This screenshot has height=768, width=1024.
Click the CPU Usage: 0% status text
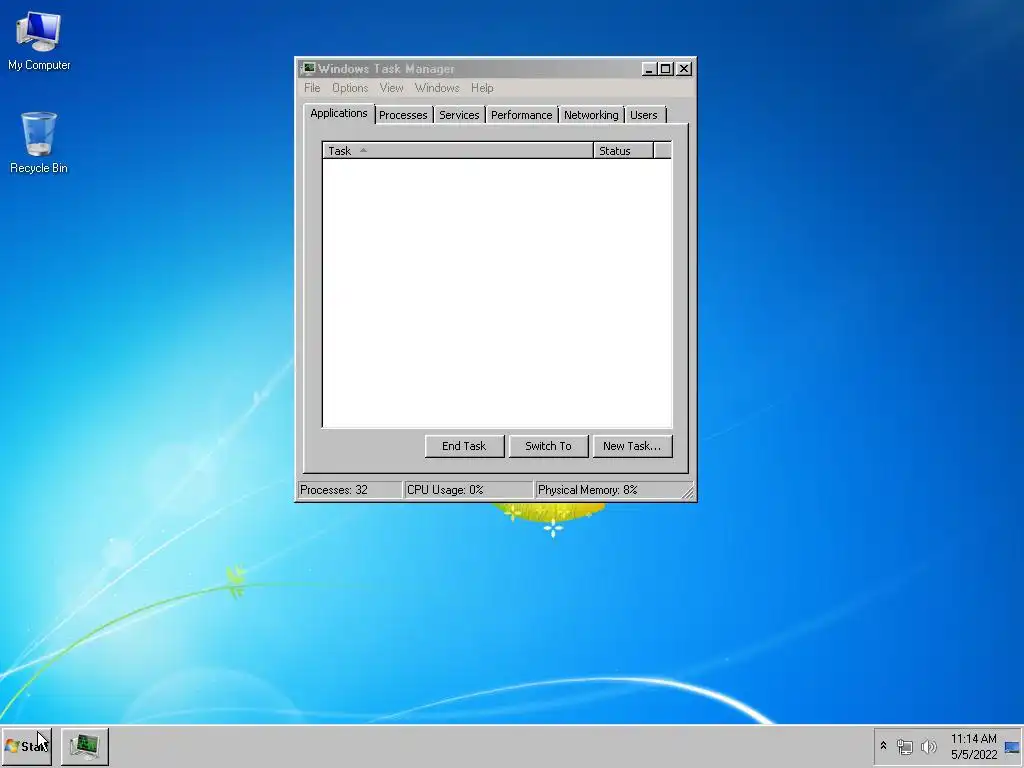[x=445, y=490]
